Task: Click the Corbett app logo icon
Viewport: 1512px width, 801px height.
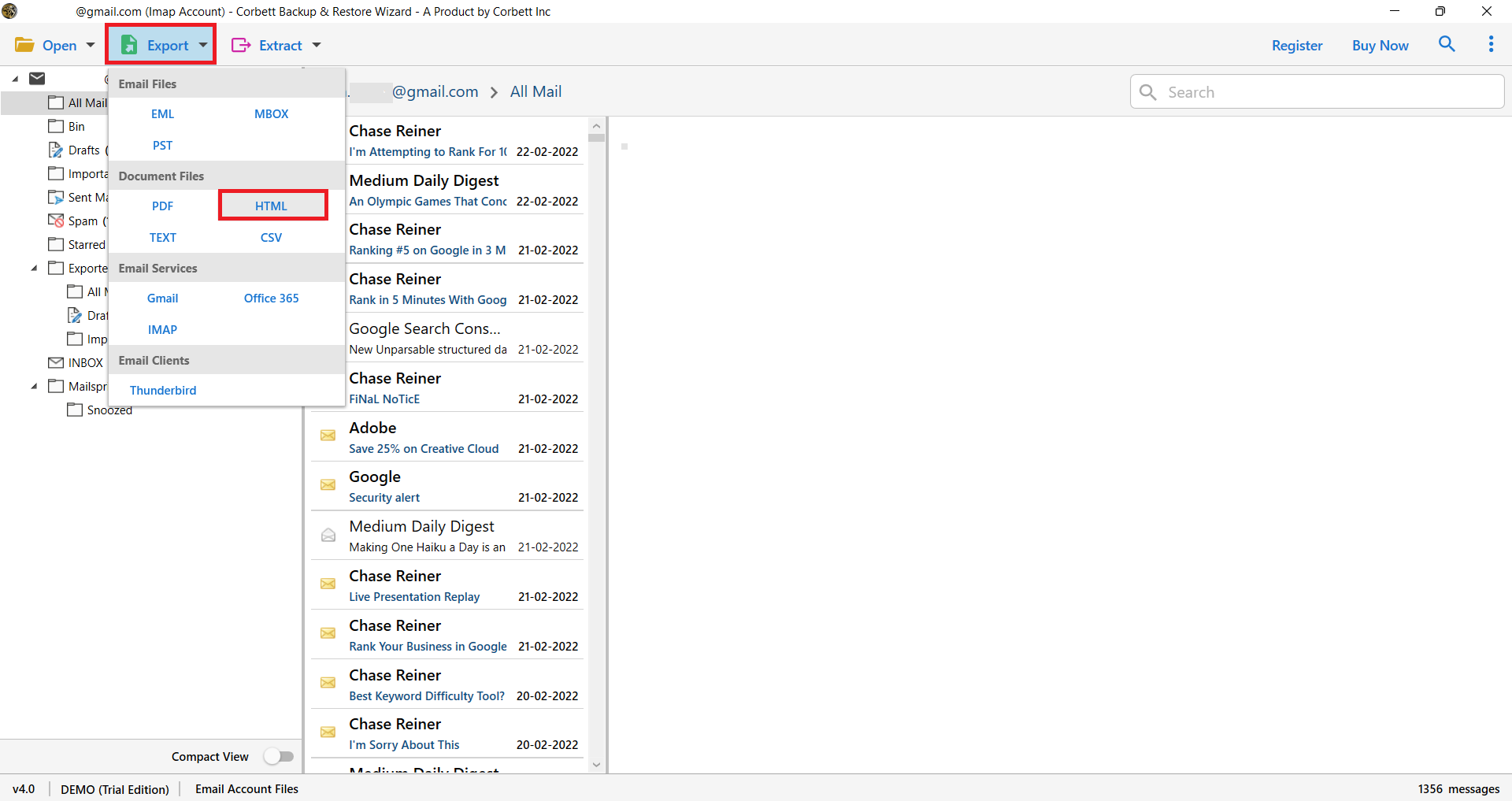Action: click(x=9, y=11)
